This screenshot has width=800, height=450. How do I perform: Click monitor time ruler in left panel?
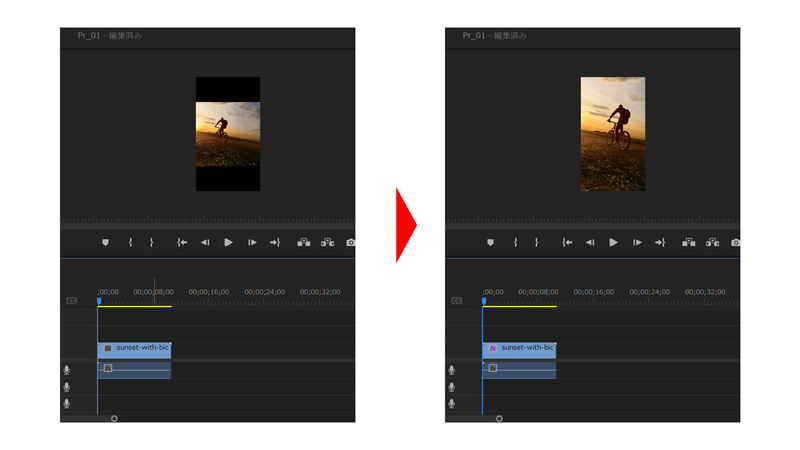coord(208,219)
